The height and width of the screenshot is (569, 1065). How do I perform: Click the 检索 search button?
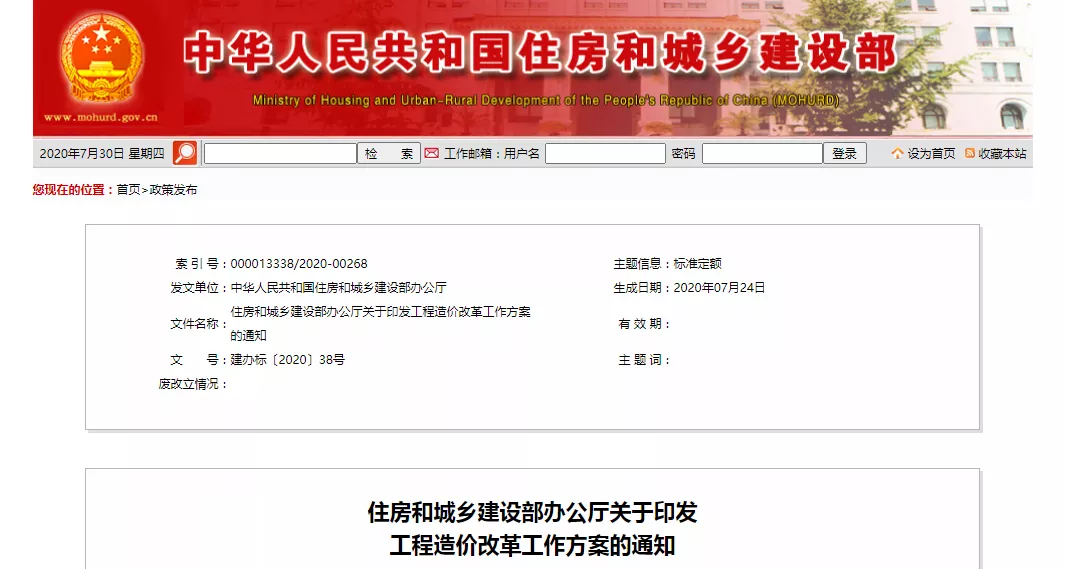(x=389, y=153)
